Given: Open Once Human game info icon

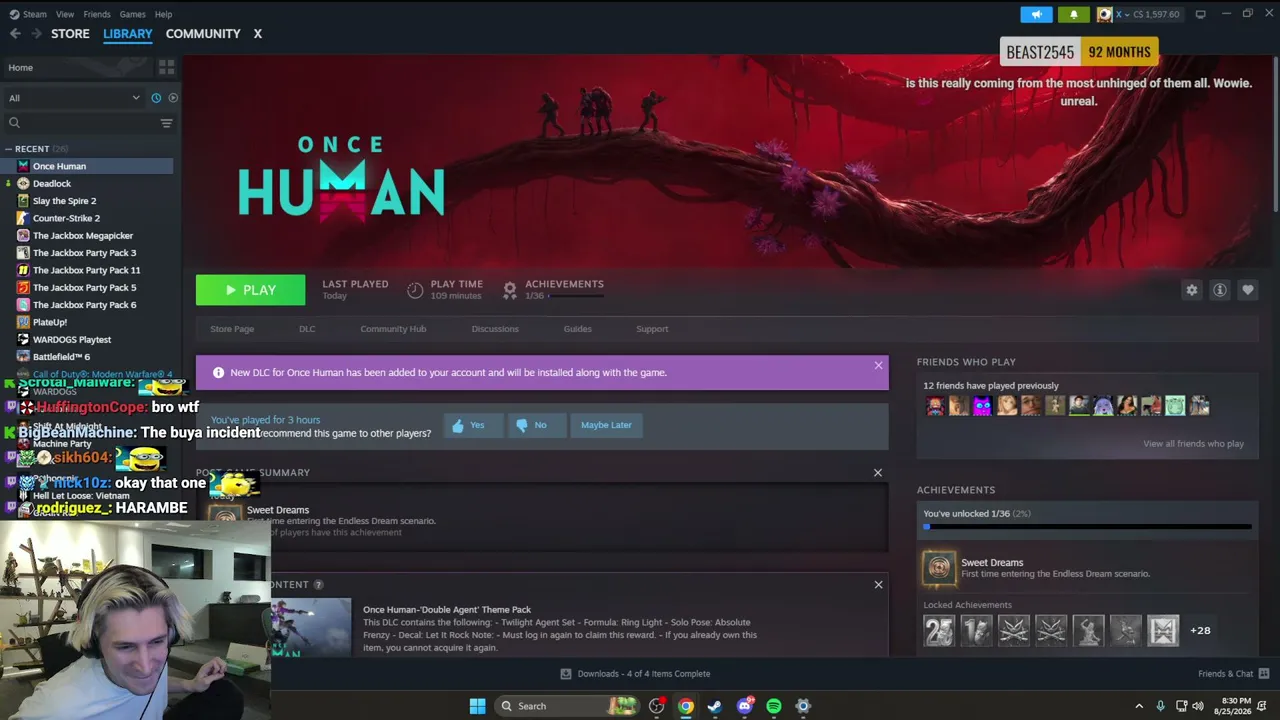Looking at the screenshot, I should pyautogui.click(x=1220, y=290).
